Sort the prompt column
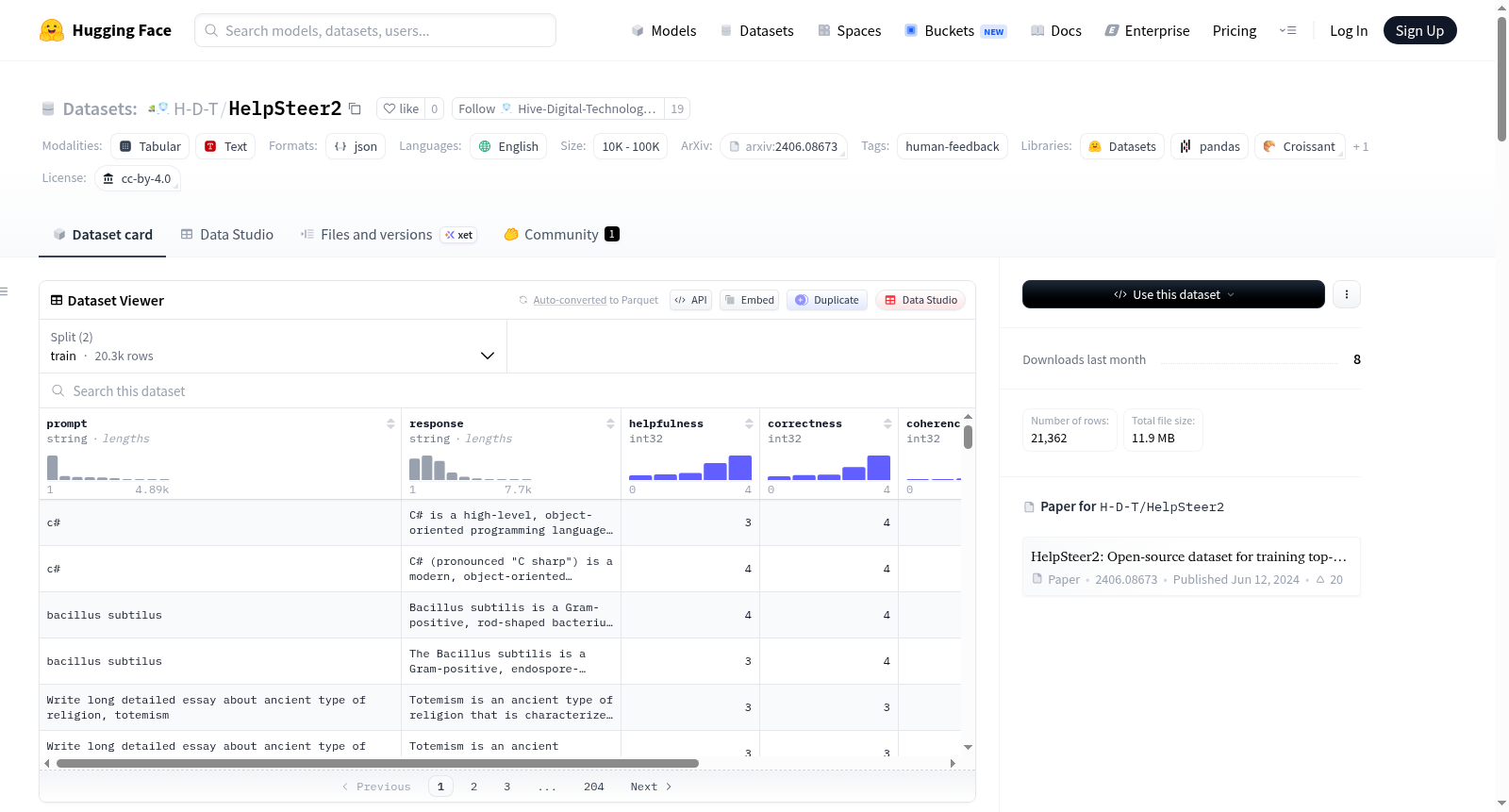The image size is (1509, 812). [x=390, y=423]
